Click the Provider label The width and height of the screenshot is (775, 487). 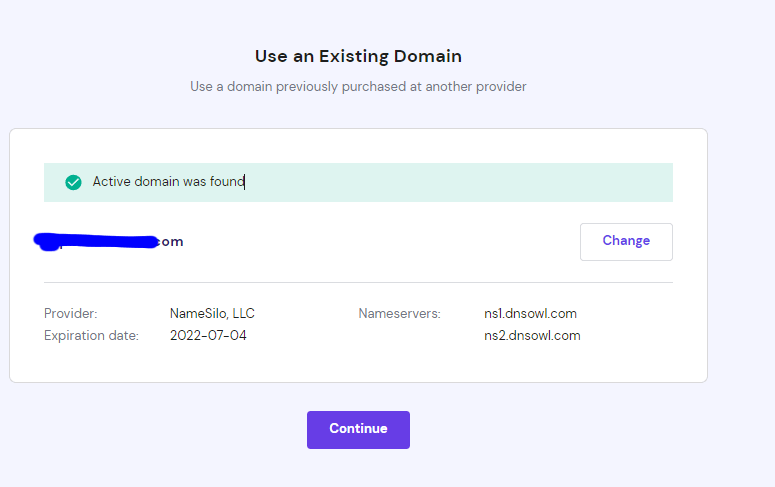pyautogui.click(x=71, y=313)
